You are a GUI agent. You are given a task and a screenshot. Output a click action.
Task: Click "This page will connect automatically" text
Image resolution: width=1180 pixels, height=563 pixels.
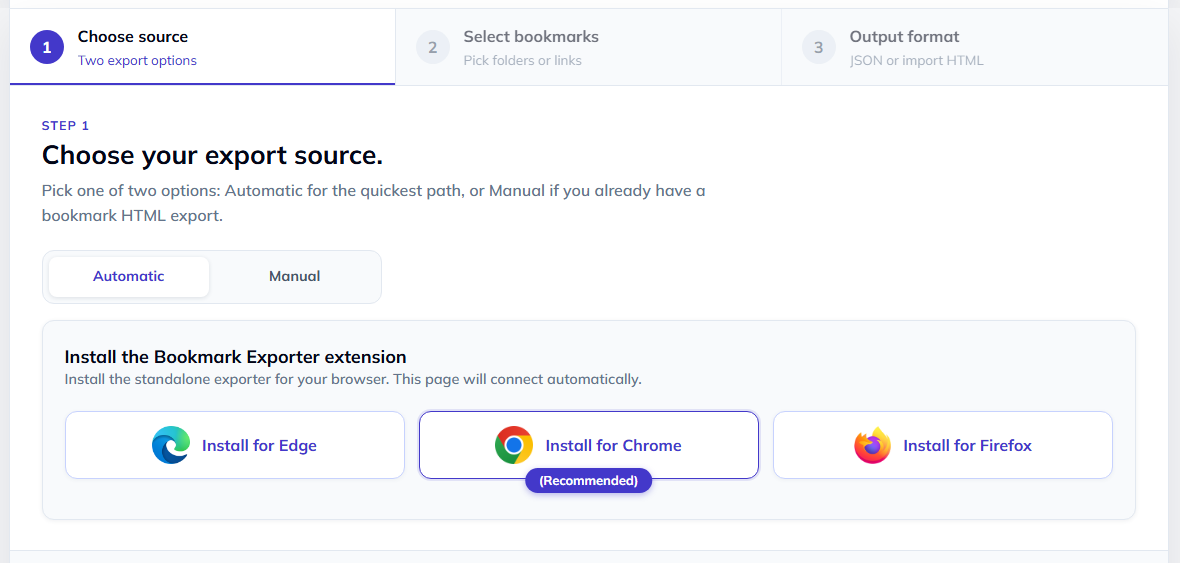tap(517, 379)
